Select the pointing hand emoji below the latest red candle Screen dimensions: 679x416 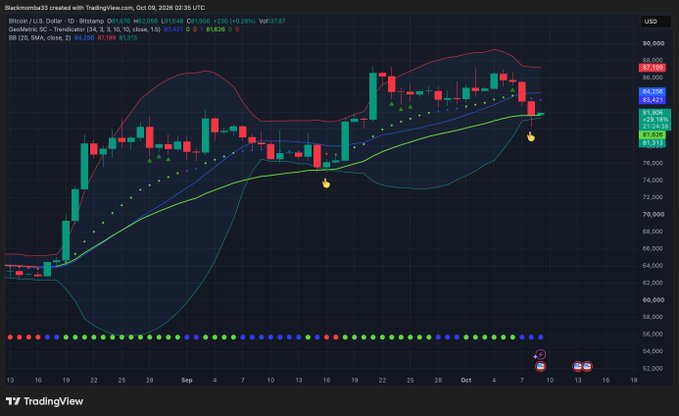pos(530,137)
